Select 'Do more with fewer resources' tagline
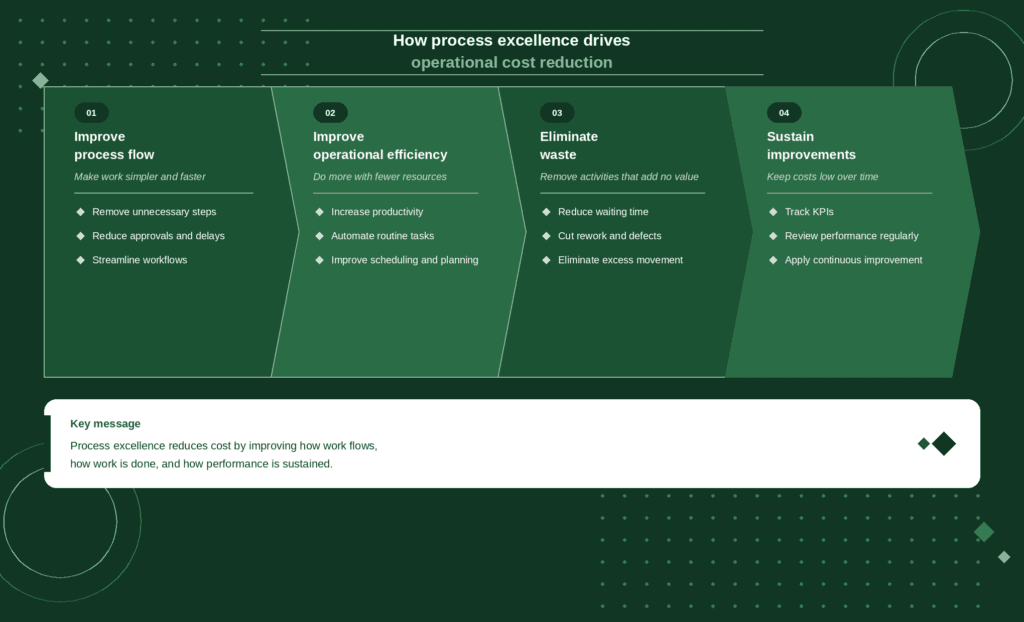This screenshot has width=1024, height=622. (380, 176)
